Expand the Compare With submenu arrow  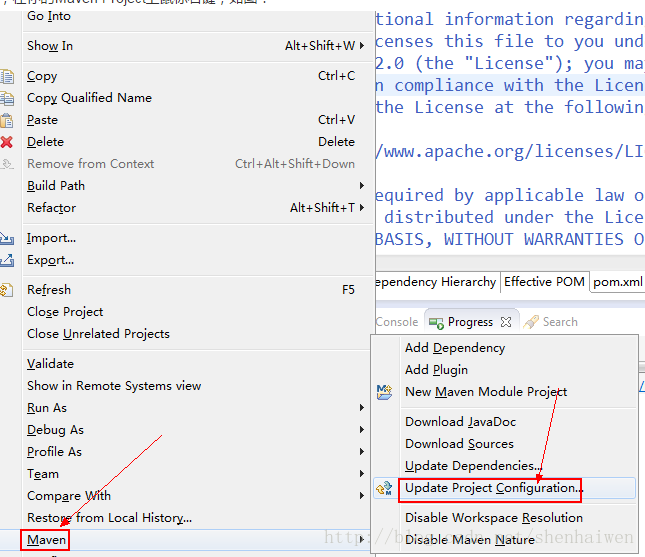[362, 496]
